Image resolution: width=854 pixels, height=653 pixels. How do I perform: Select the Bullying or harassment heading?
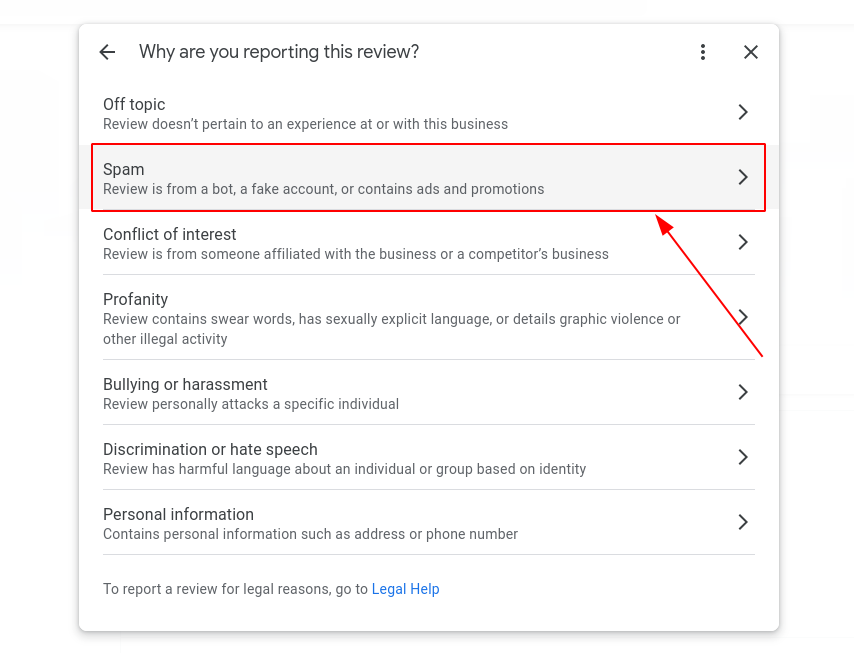185,385
